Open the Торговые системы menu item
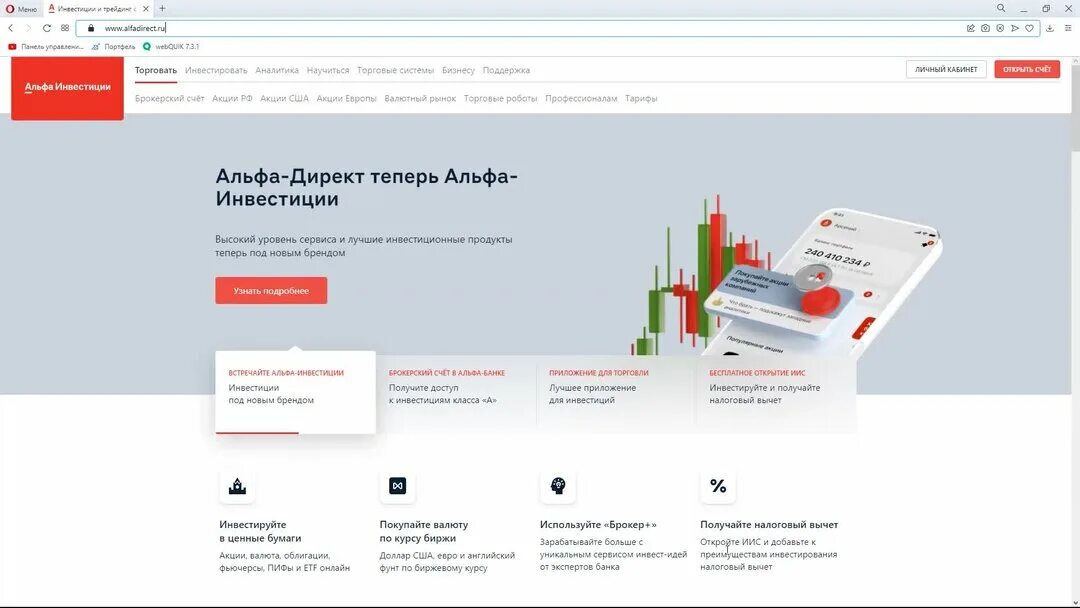Screen dimensions: 1080x608 (395, 70)
